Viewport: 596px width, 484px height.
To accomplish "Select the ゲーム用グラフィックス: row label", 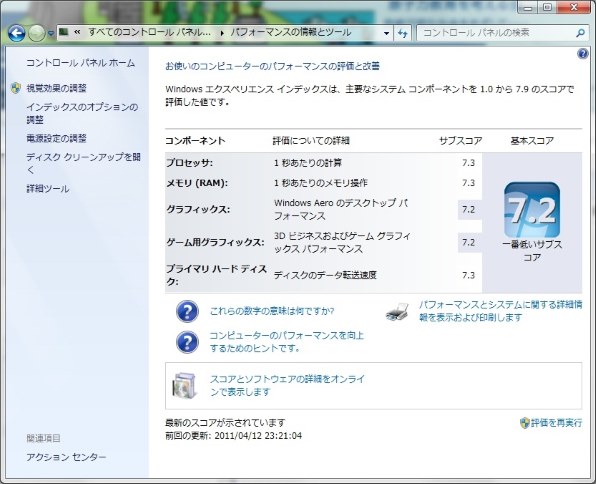I will click(216, 242).
